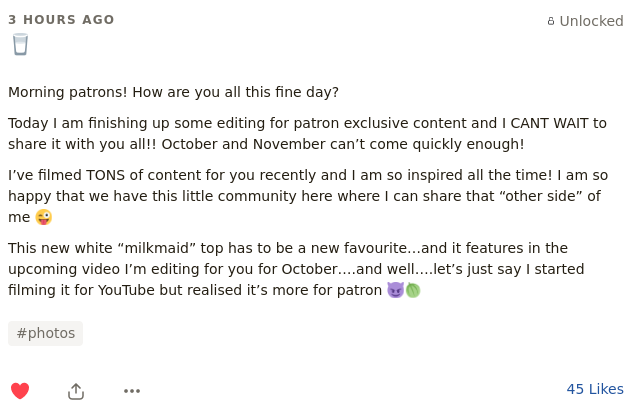633x416 pixels.
Task: Select the #photos tag
Action: [x=46, y=333]
